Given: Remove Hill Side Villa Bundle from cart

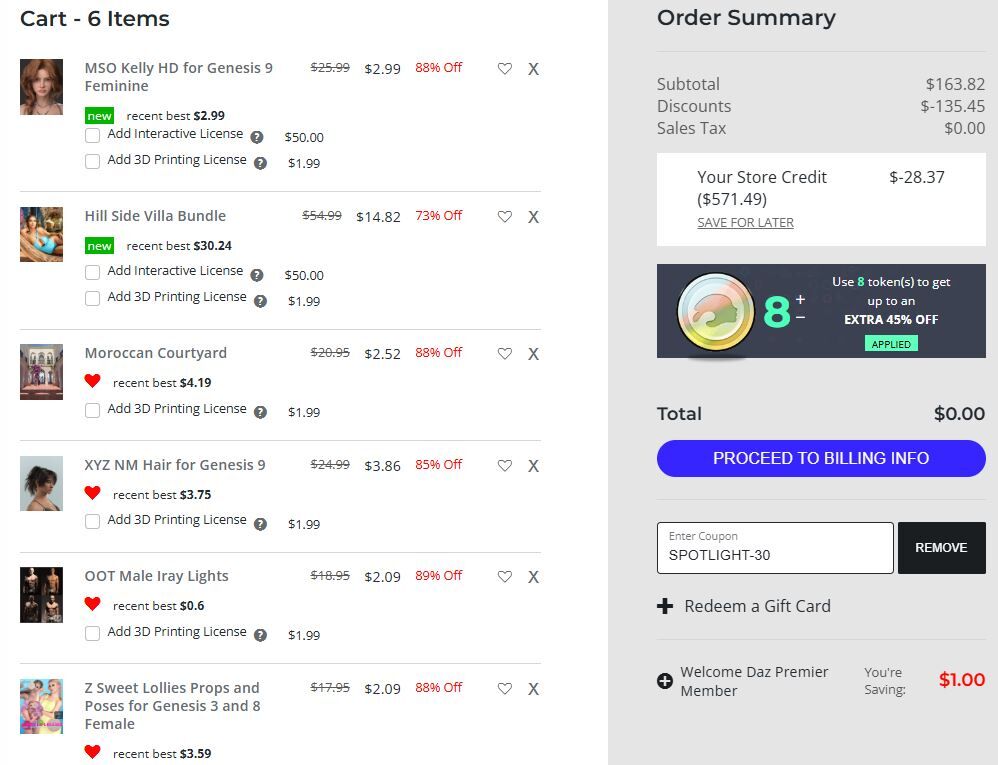Looking at the screenshot, I should point(533,217).
